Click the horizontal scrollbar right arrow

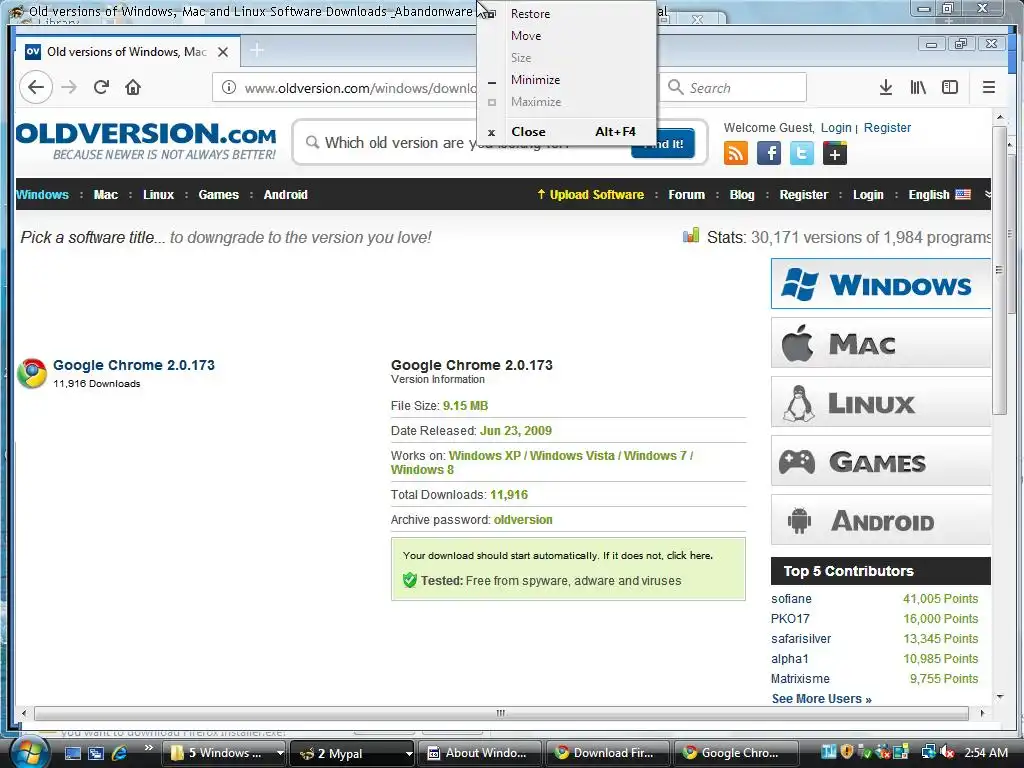pos(982,713)
